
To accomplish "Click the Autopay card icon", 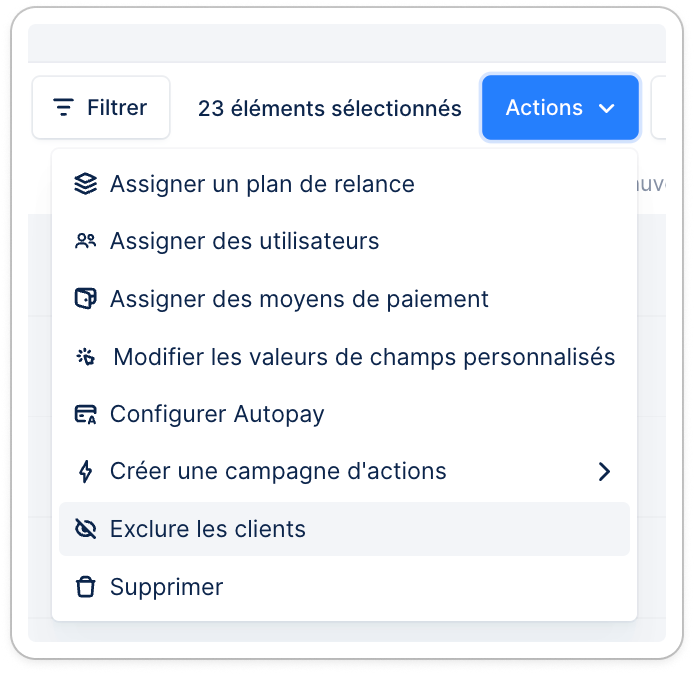I will 85,414.
